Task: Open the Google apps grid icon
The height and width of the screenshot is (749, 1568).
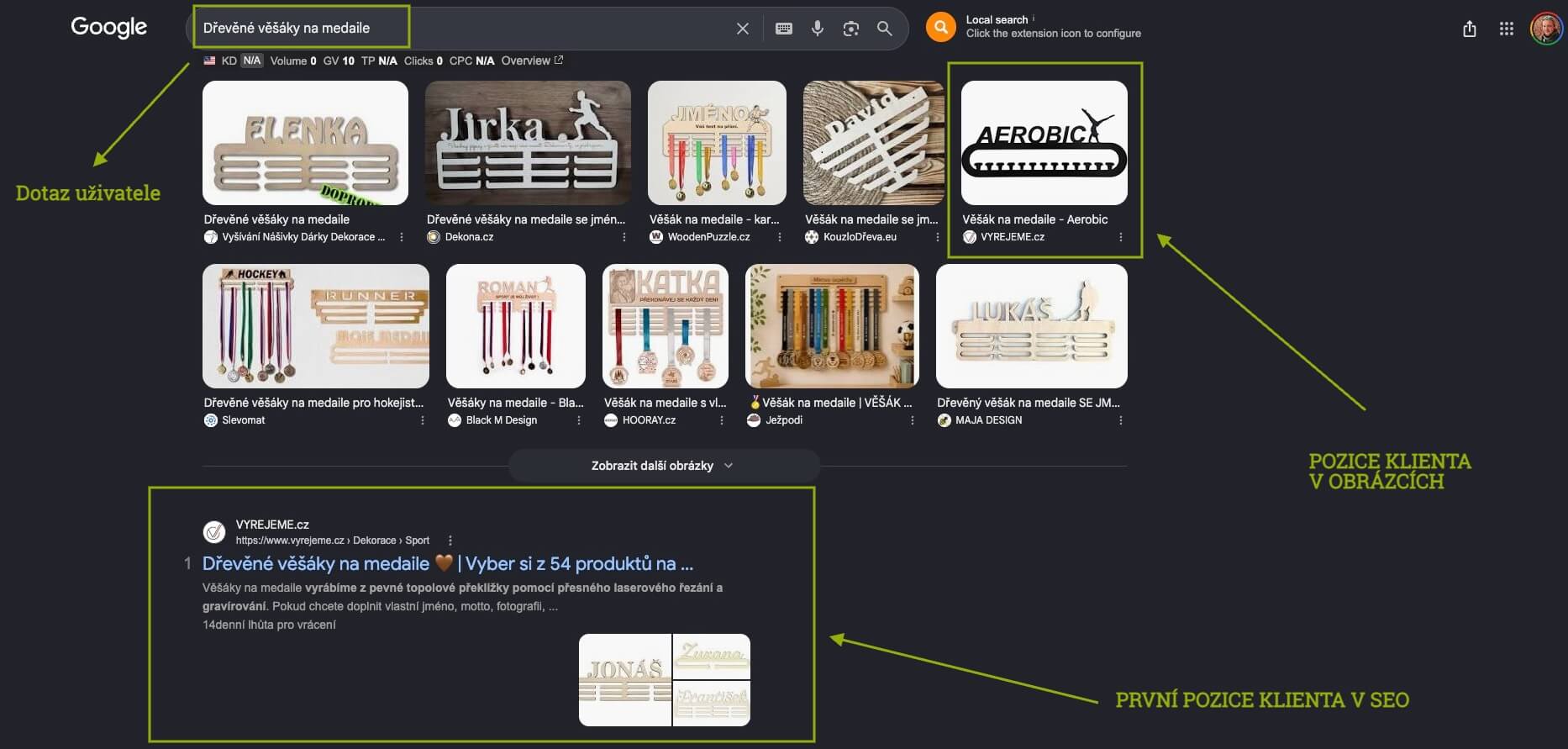Action: 1506,29
